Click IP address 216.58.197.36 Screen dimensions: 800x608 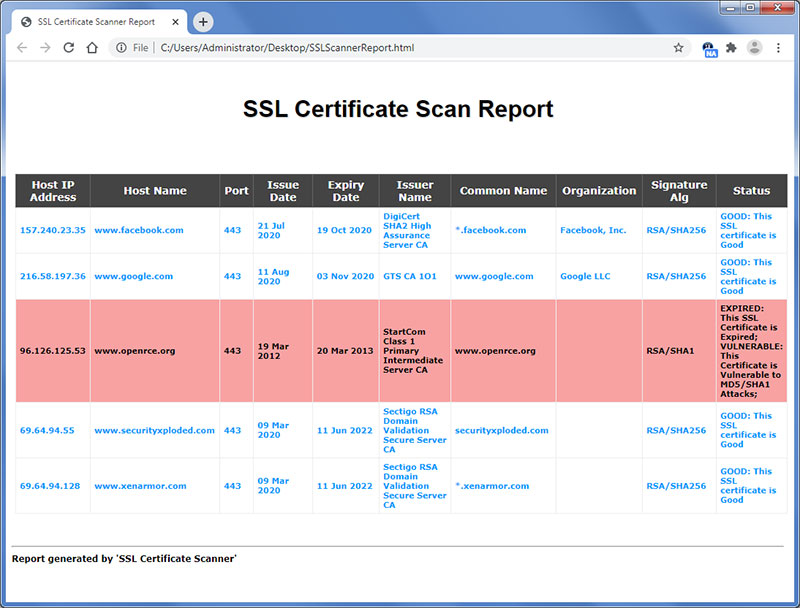pos(53,276)
